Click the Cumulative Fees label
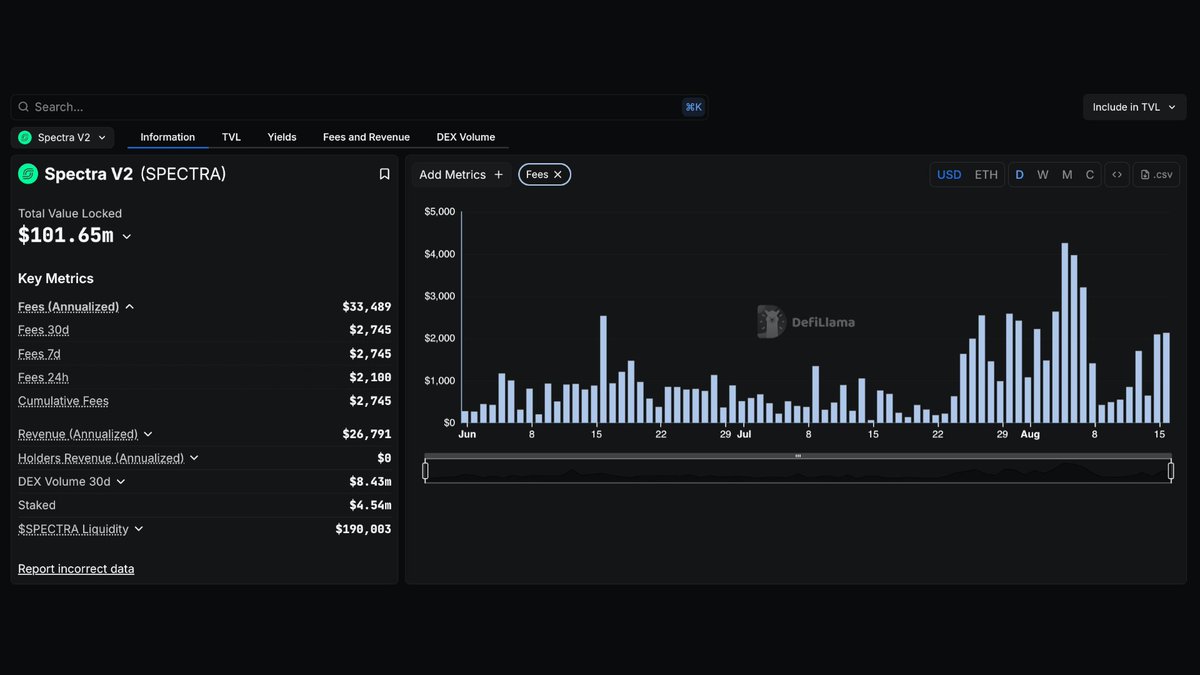Viewport: 1200px width, 675px height. (63, 401)
